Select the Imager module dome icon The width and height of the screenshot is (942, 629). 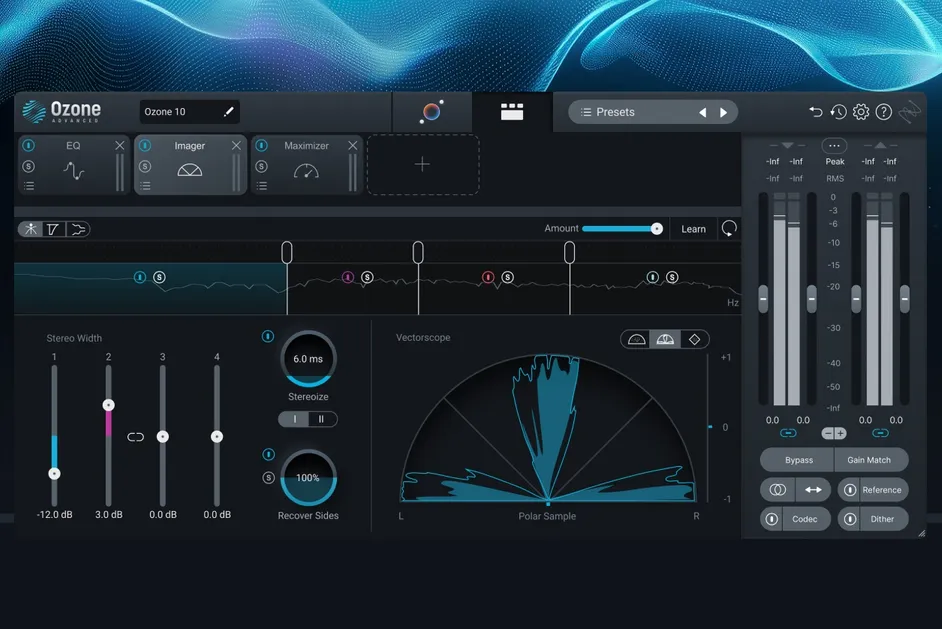pyautogui.click(x=190, y=171)
